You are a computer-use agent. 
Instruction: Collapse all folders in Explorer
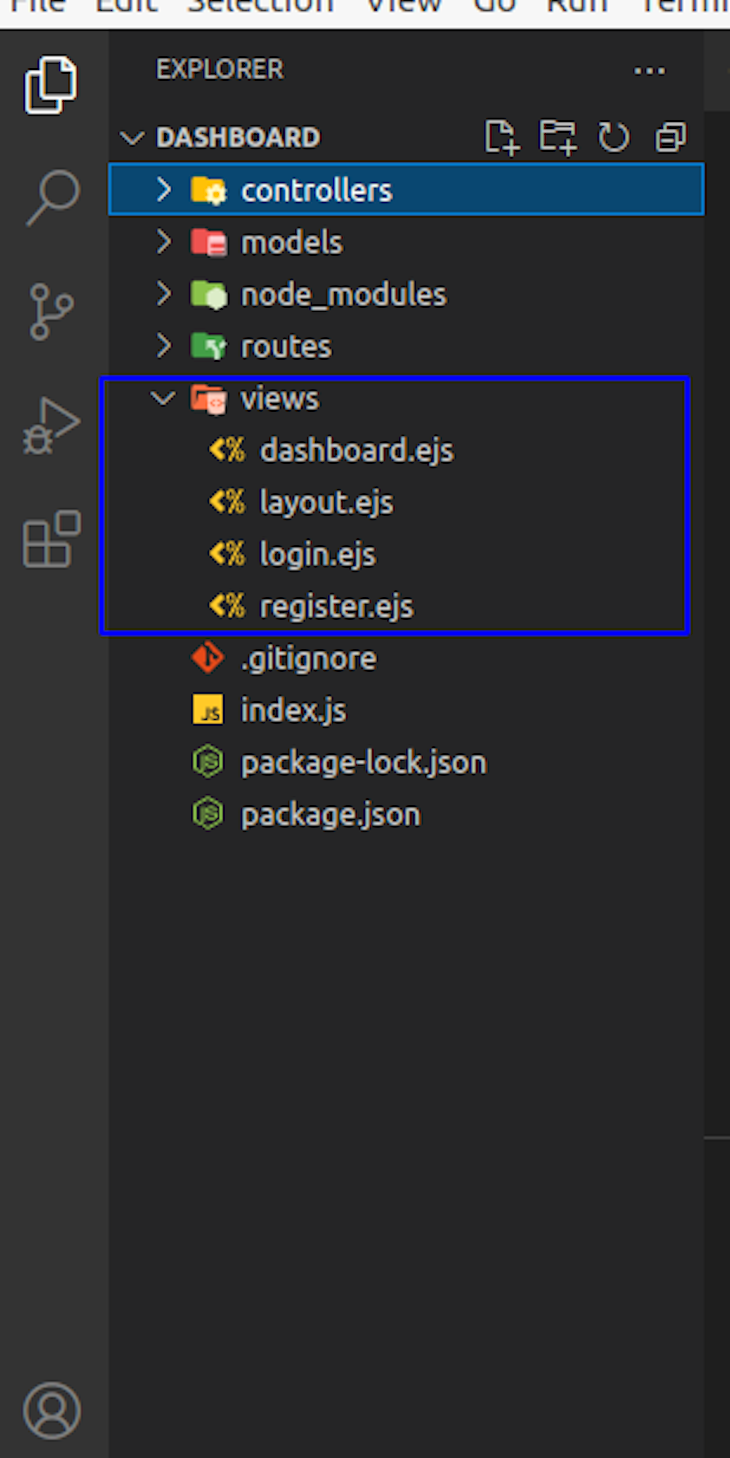pos(670,137)
